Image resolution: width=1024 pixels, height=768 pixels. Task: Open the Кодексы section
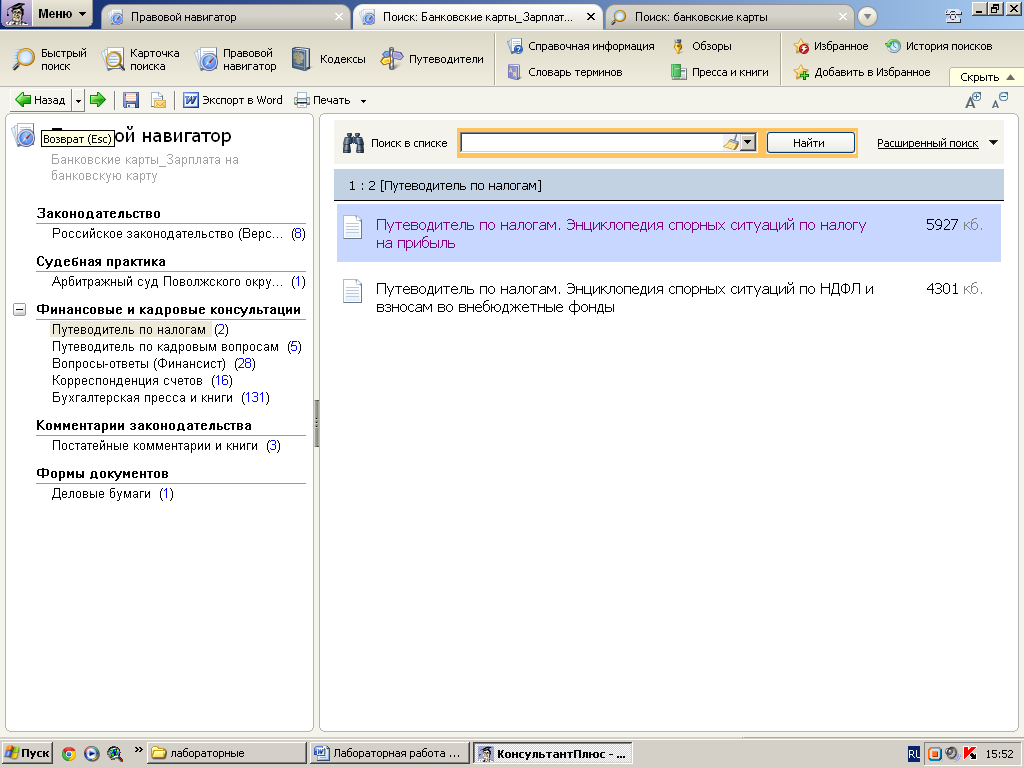pyautogui.click(x=328, y=59)
